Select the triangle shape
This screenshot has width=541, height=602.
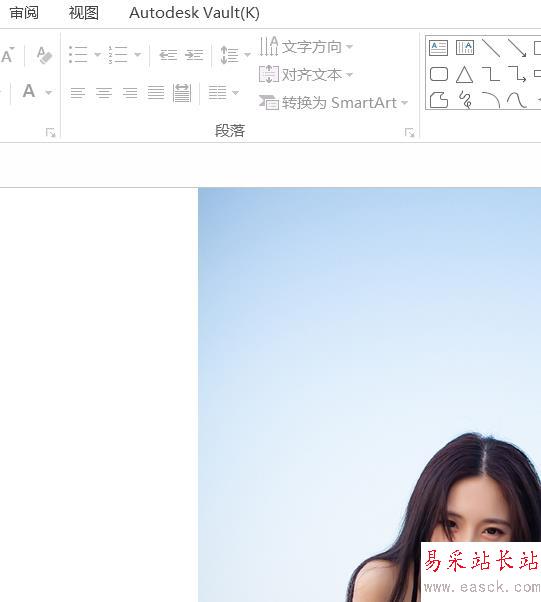(464, 74)
